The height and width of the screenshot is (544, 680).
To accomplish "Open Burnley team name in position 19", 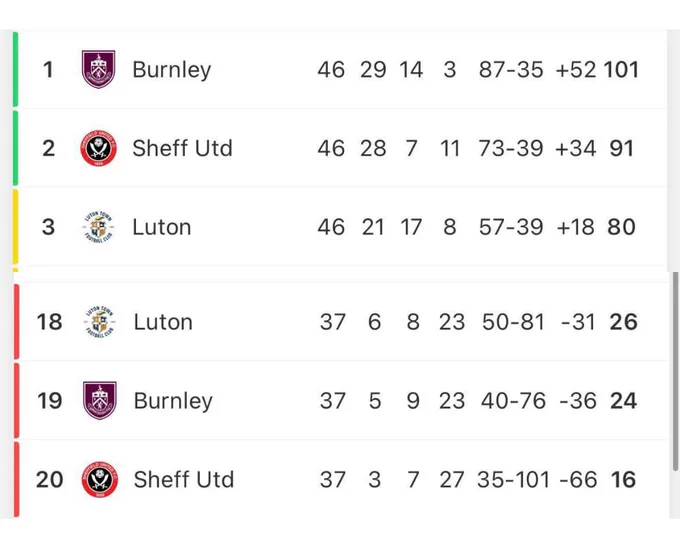I will pos(173,401).
